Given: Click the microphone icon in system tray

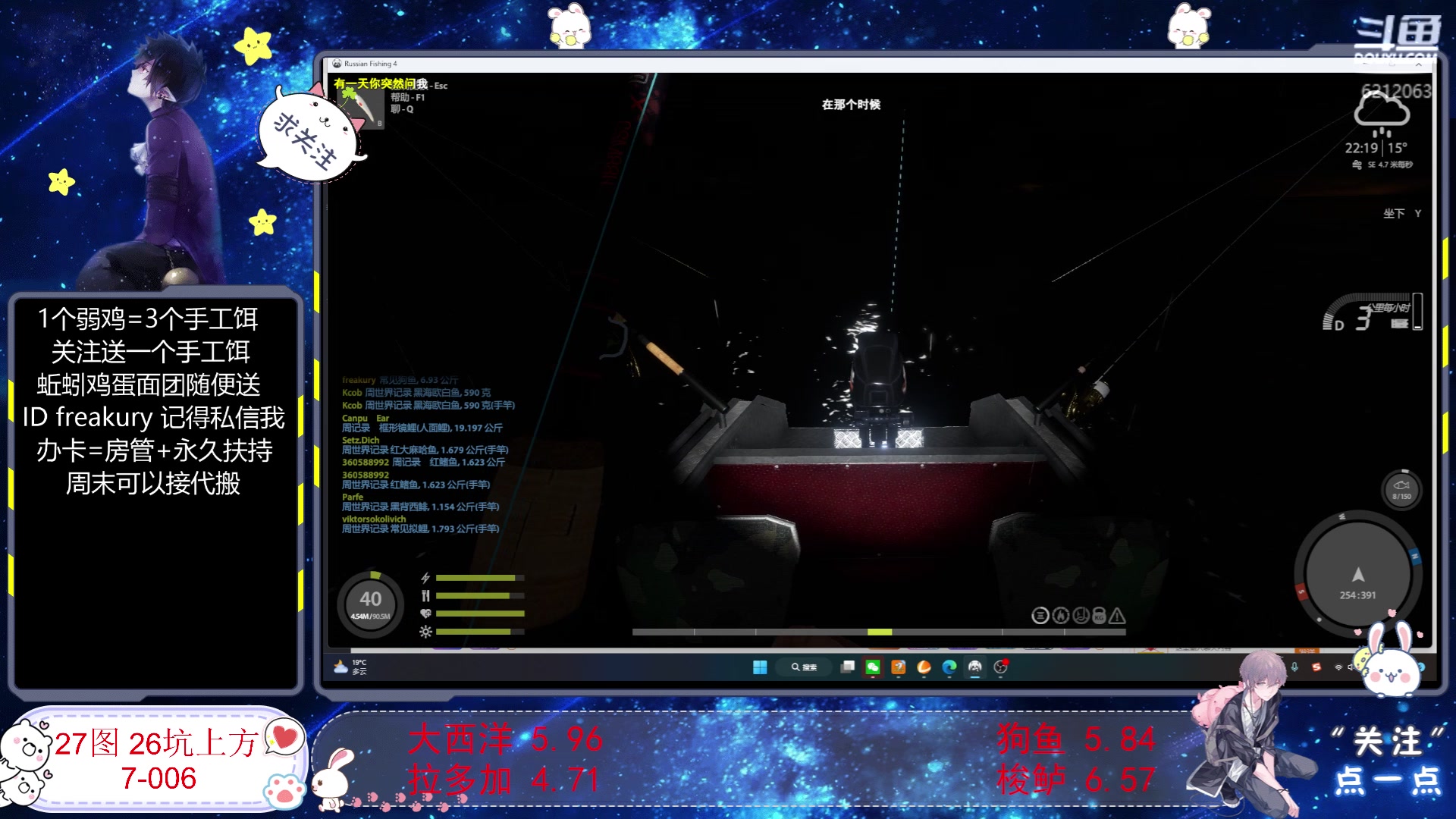Looking at the screenshot, I should coord(1294,667).
